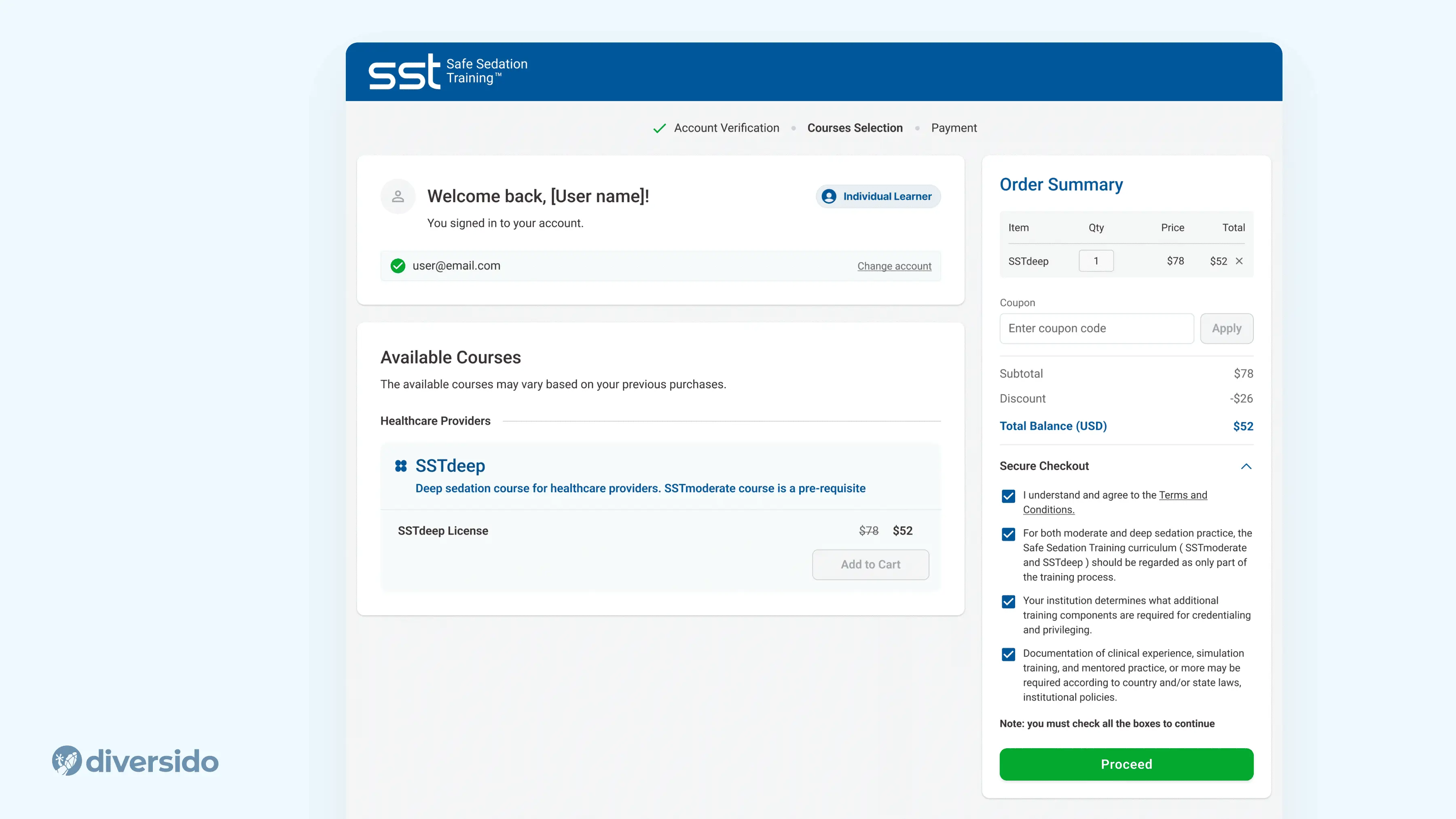
Task: Uncheck the documentation of clinical experience checkbox
Action: tap(1008, 654)
